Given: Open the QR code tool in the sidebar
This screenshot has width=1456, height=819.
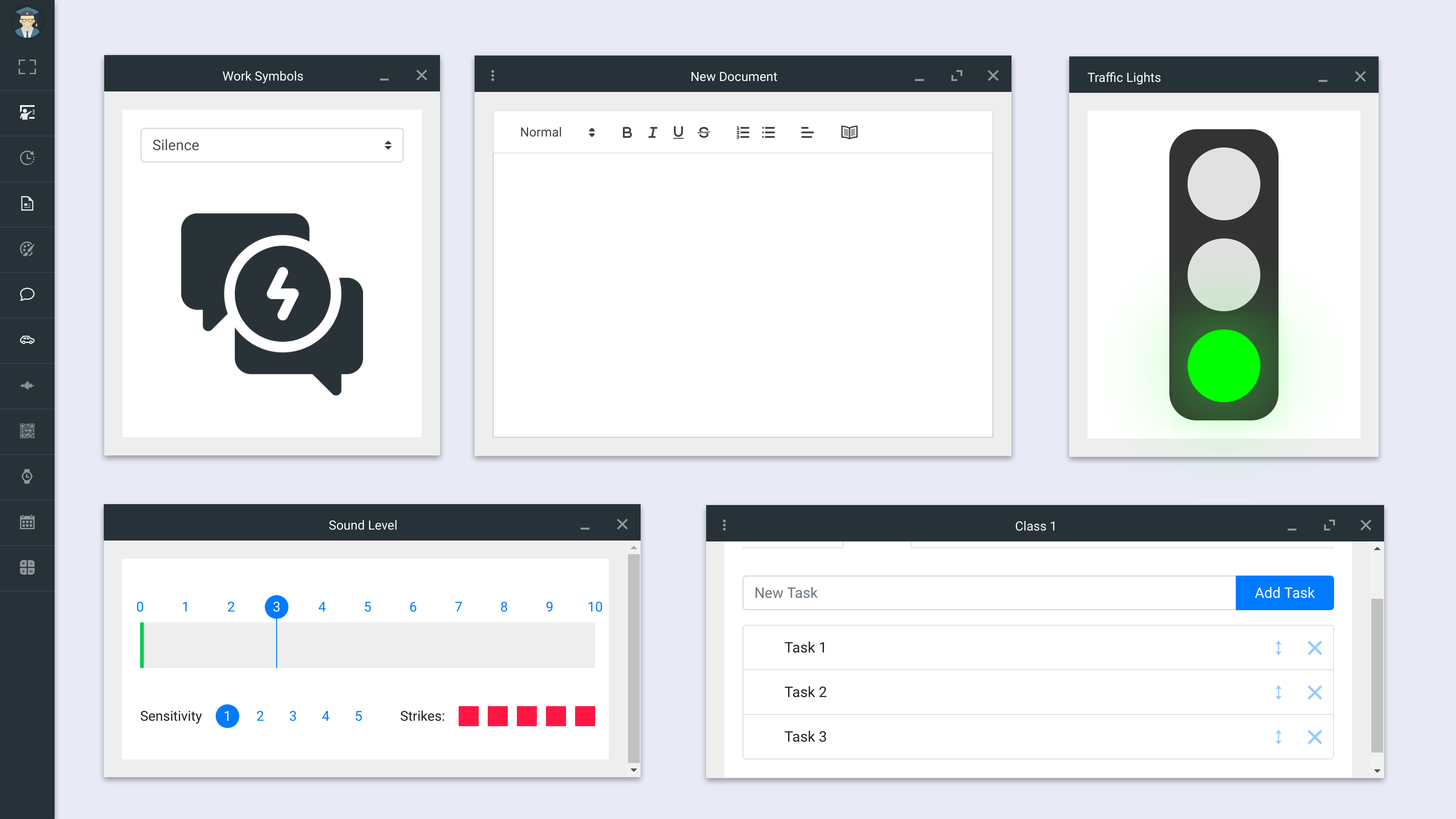Looking at the screenshot, I should 27,431.
